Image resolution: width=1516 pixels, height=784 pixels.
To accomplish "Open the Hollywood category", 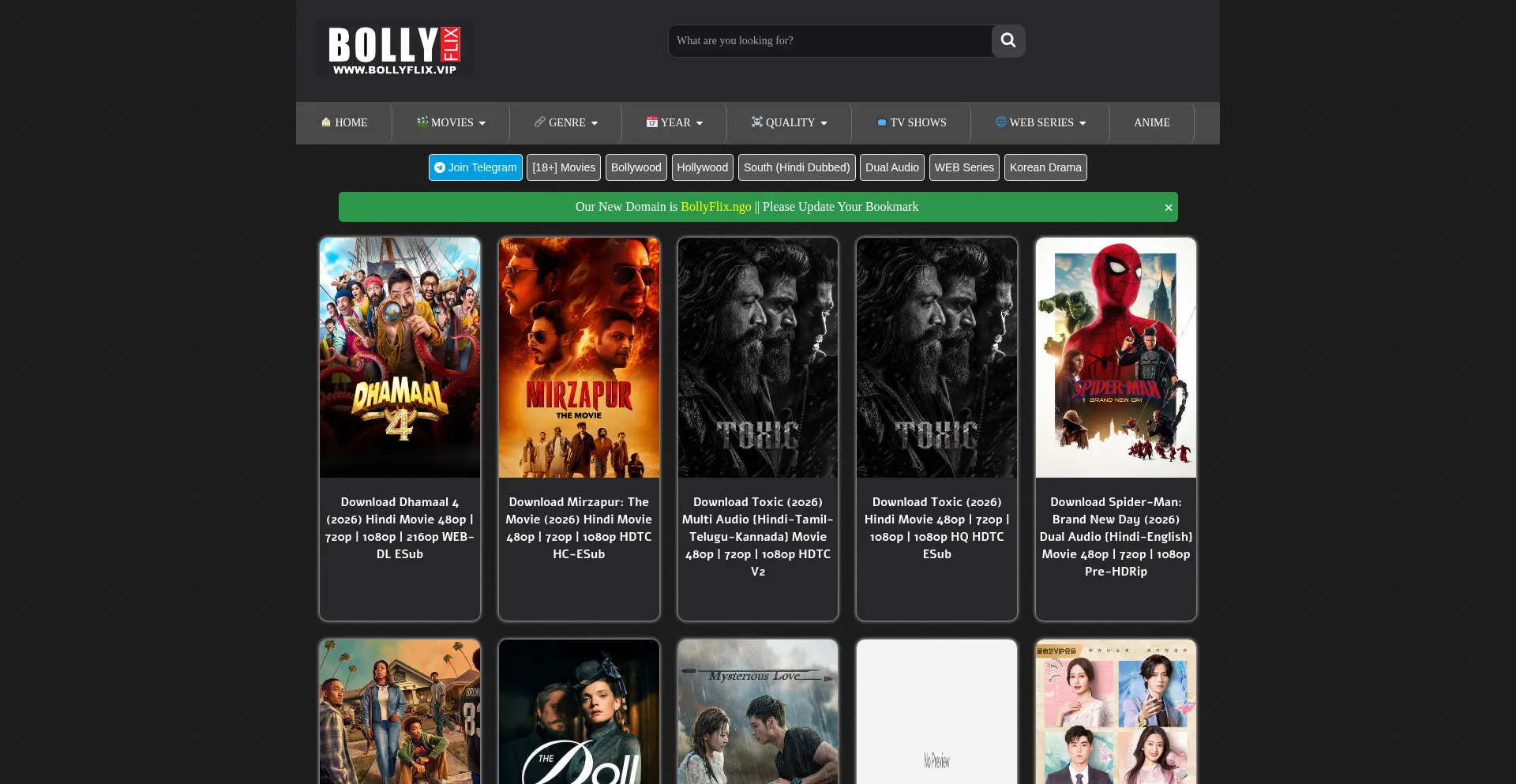I will pos(703,167).
